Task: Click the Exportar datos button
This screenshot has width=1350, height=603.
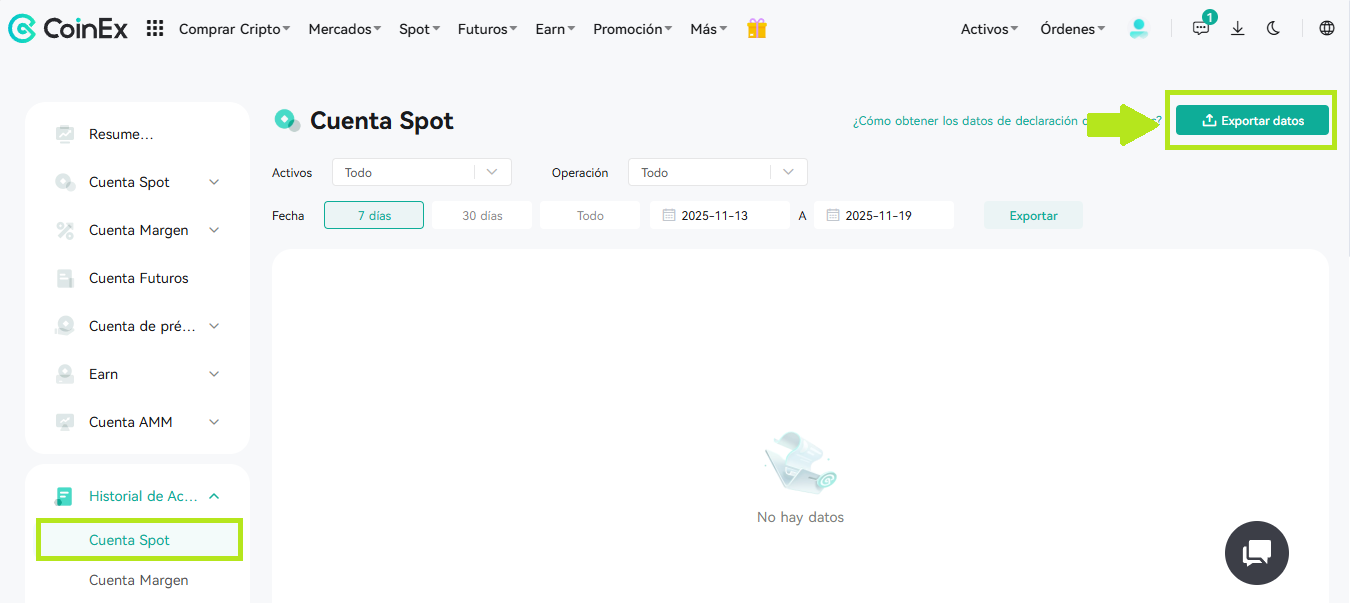Action: (1252, 120)
